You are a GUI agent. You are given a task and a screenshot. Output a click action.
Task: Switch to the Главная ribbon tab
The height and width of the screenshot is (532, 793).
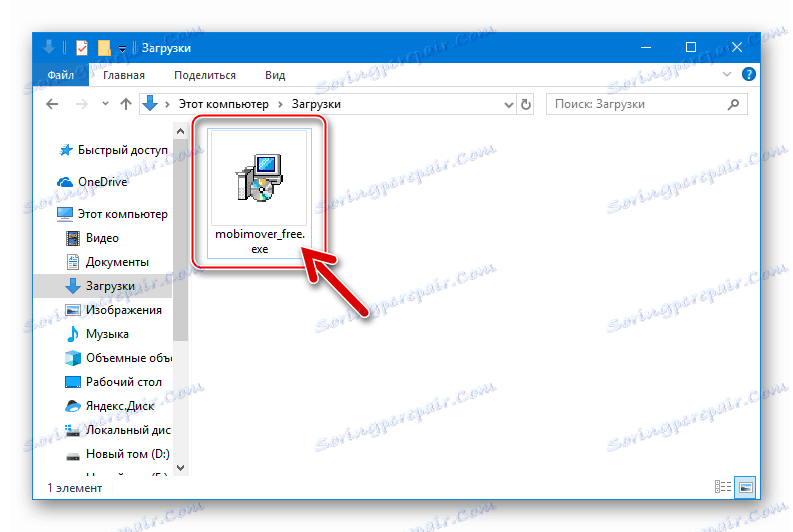(124, 75)
